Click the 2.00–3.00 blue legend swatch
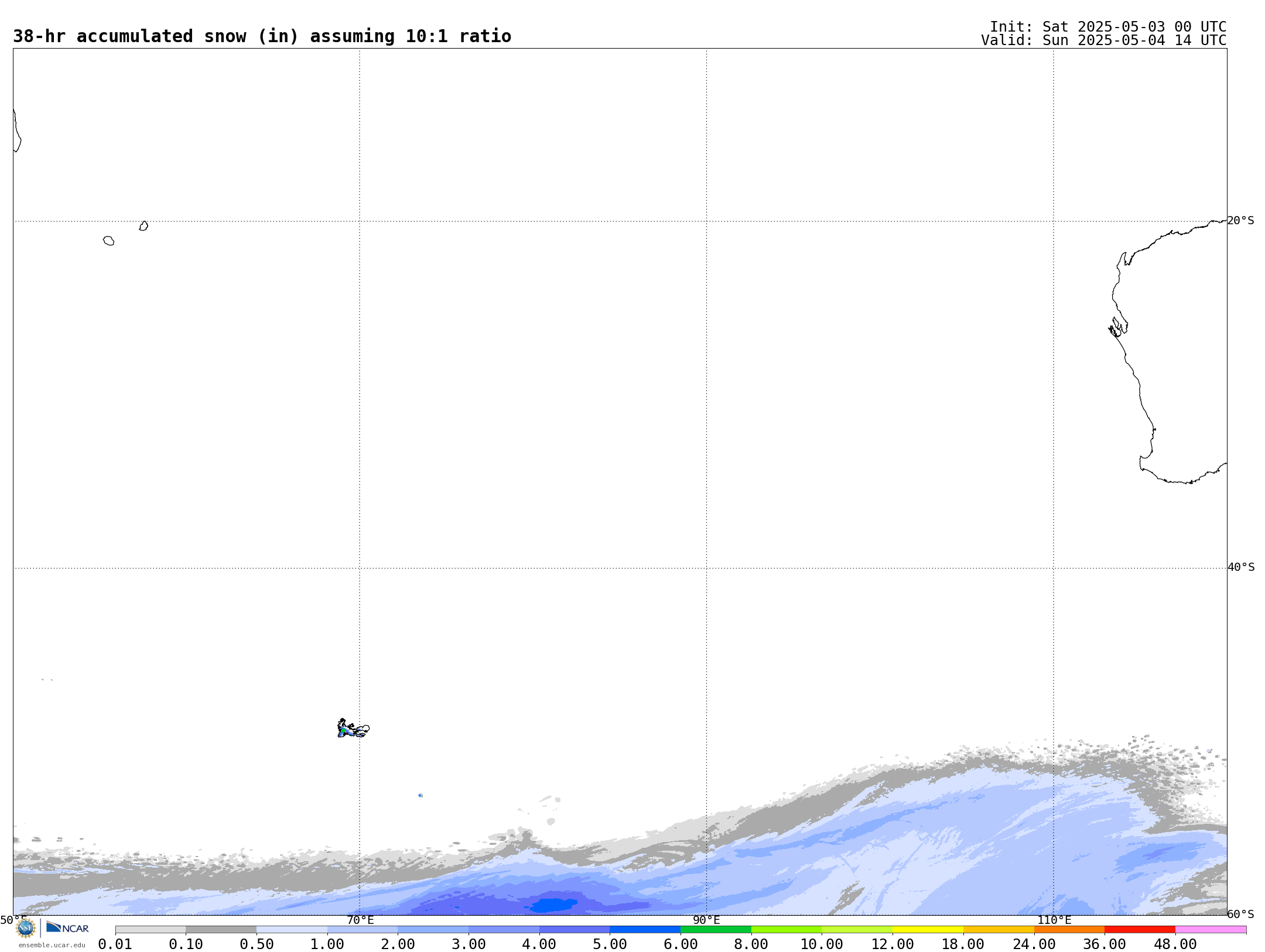1265x952 pixels. point(433,930)
